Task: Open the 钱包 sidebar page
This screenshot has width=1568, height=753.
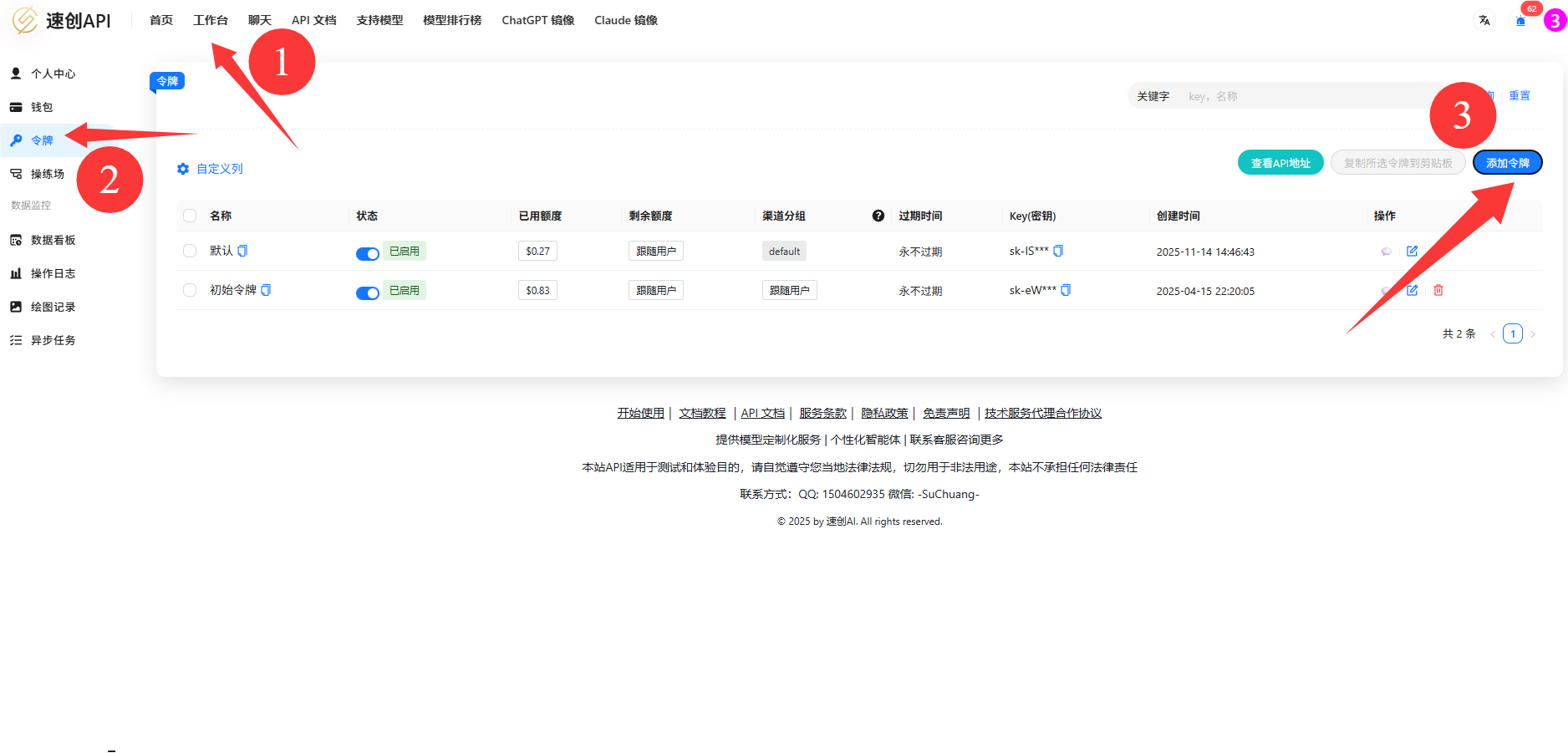Action: click(x=43, y=107)
